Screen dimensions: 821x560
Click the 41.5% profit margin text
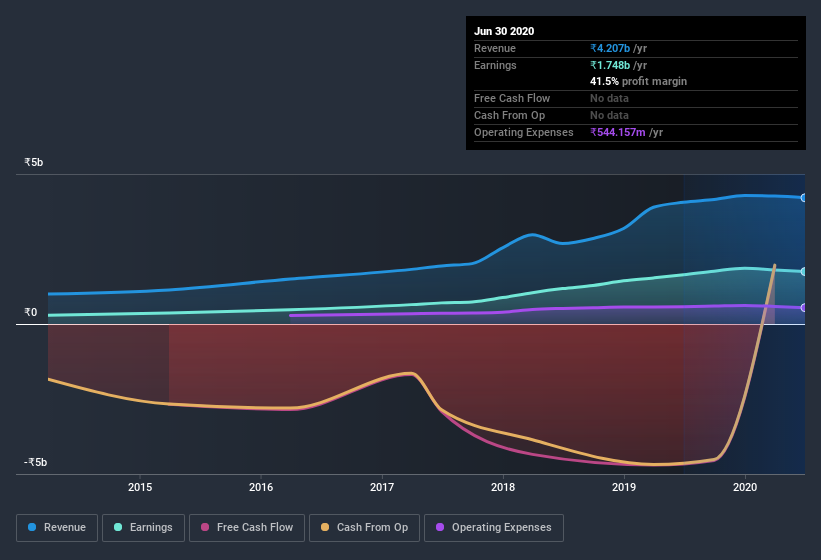[x=638, y=81]
